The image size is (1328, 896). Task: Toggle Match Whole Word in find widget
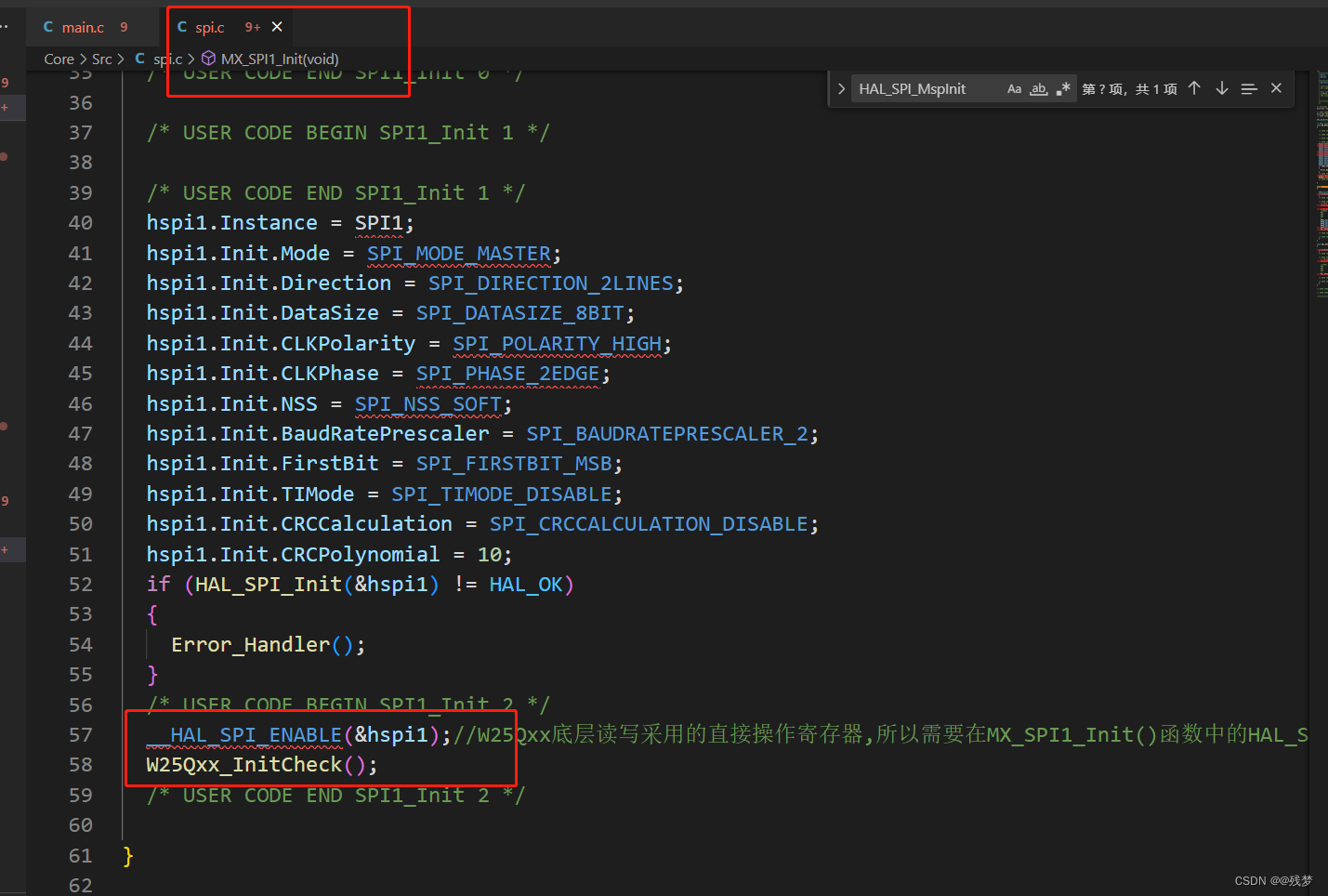click(1038, 89)
